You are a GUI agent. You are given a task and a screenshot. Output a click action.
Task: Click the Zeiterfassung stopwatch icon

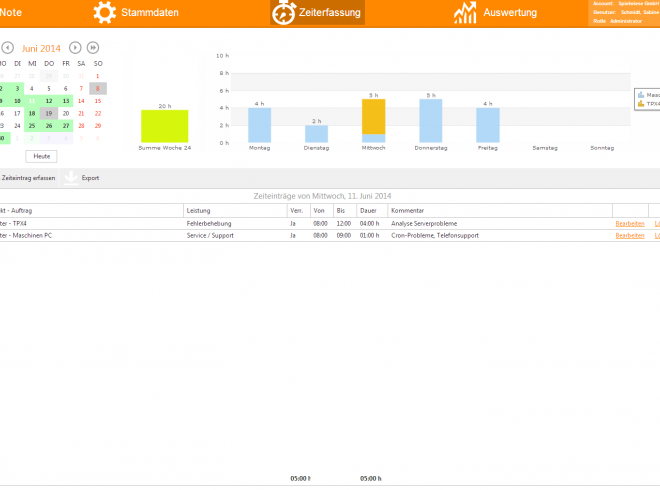(284, 13)
